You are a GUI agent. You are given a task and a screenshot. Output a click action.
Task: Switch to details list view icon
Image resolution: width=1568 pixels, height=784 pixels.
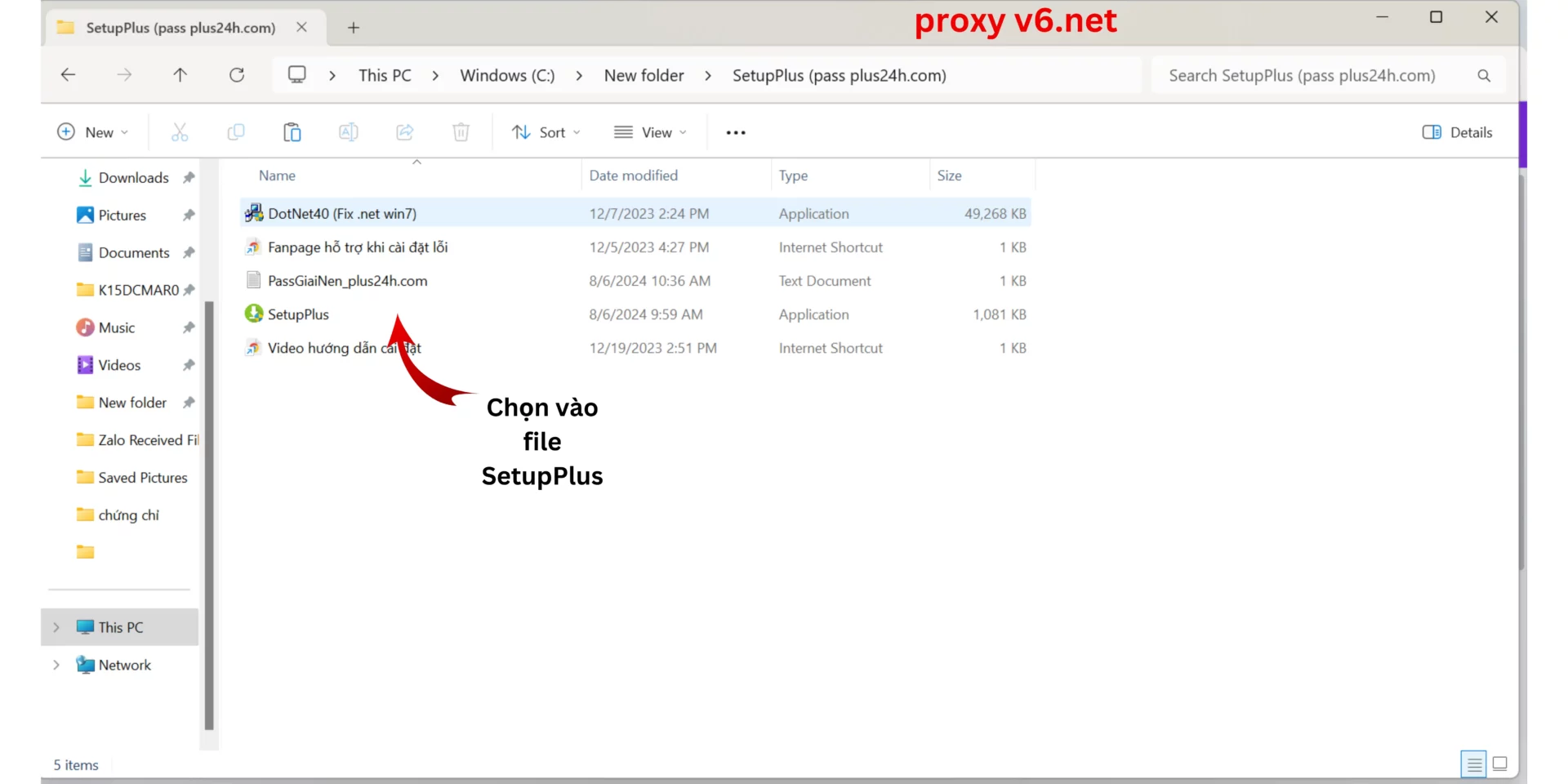point(1474,764)
